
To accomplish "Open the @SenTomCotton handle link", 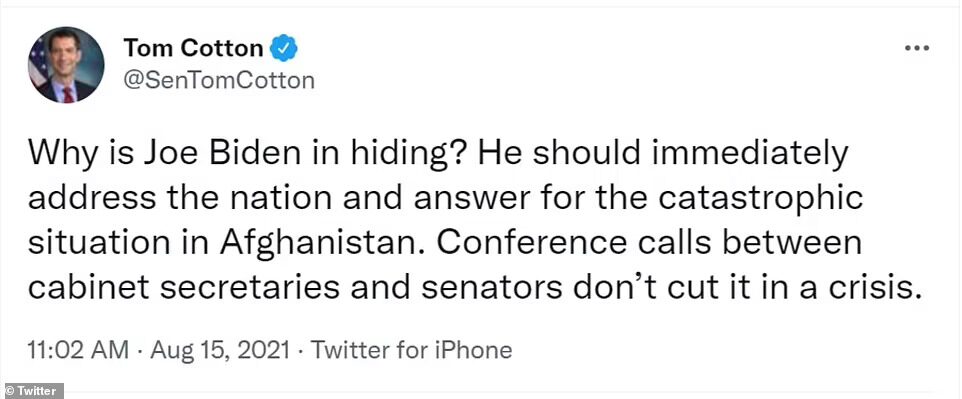I will 219,80.
